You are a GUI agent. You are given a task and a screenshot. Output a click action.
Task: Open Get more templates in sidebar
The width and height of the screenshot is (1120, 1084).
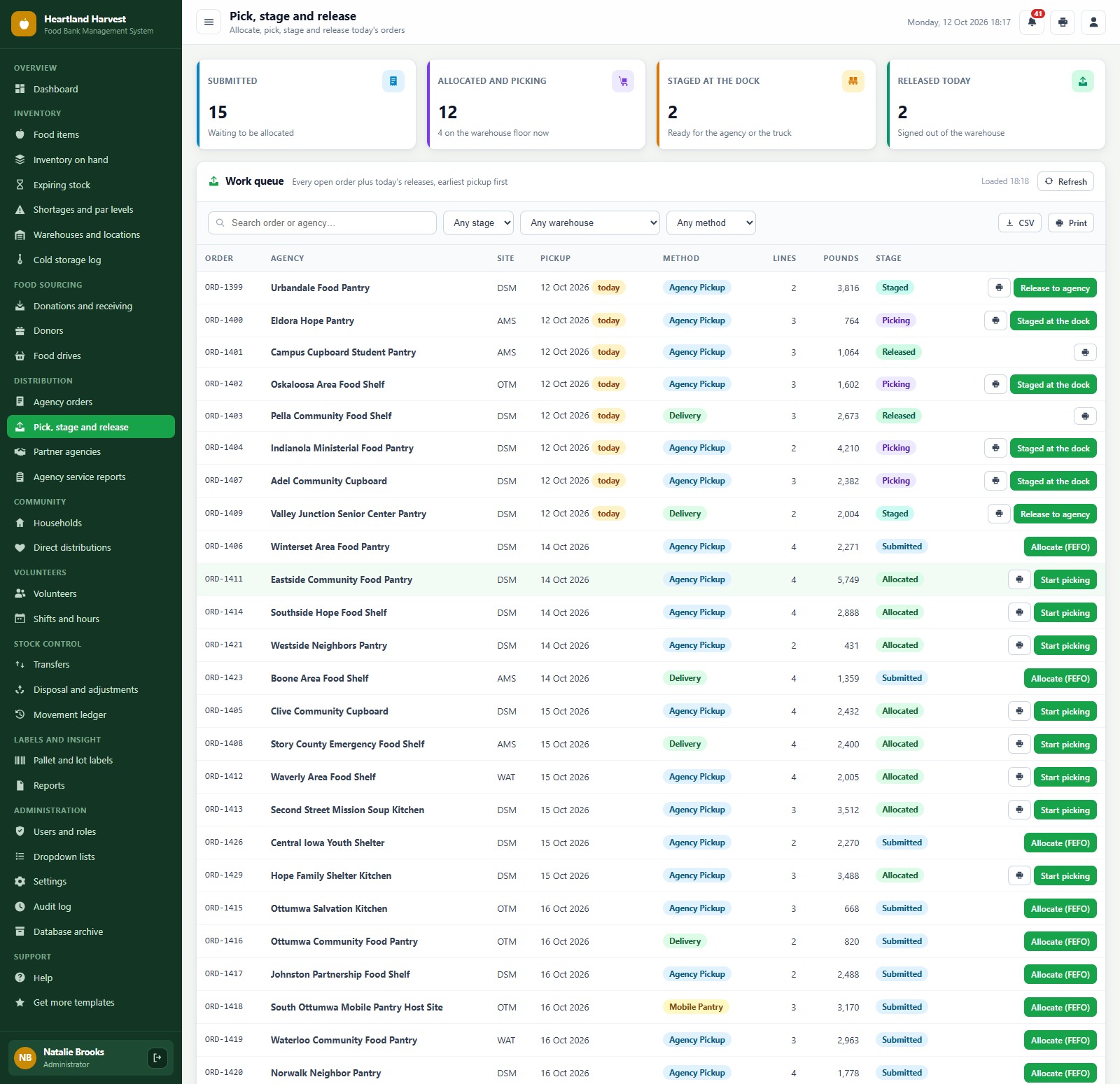(x=91, y=1002)
